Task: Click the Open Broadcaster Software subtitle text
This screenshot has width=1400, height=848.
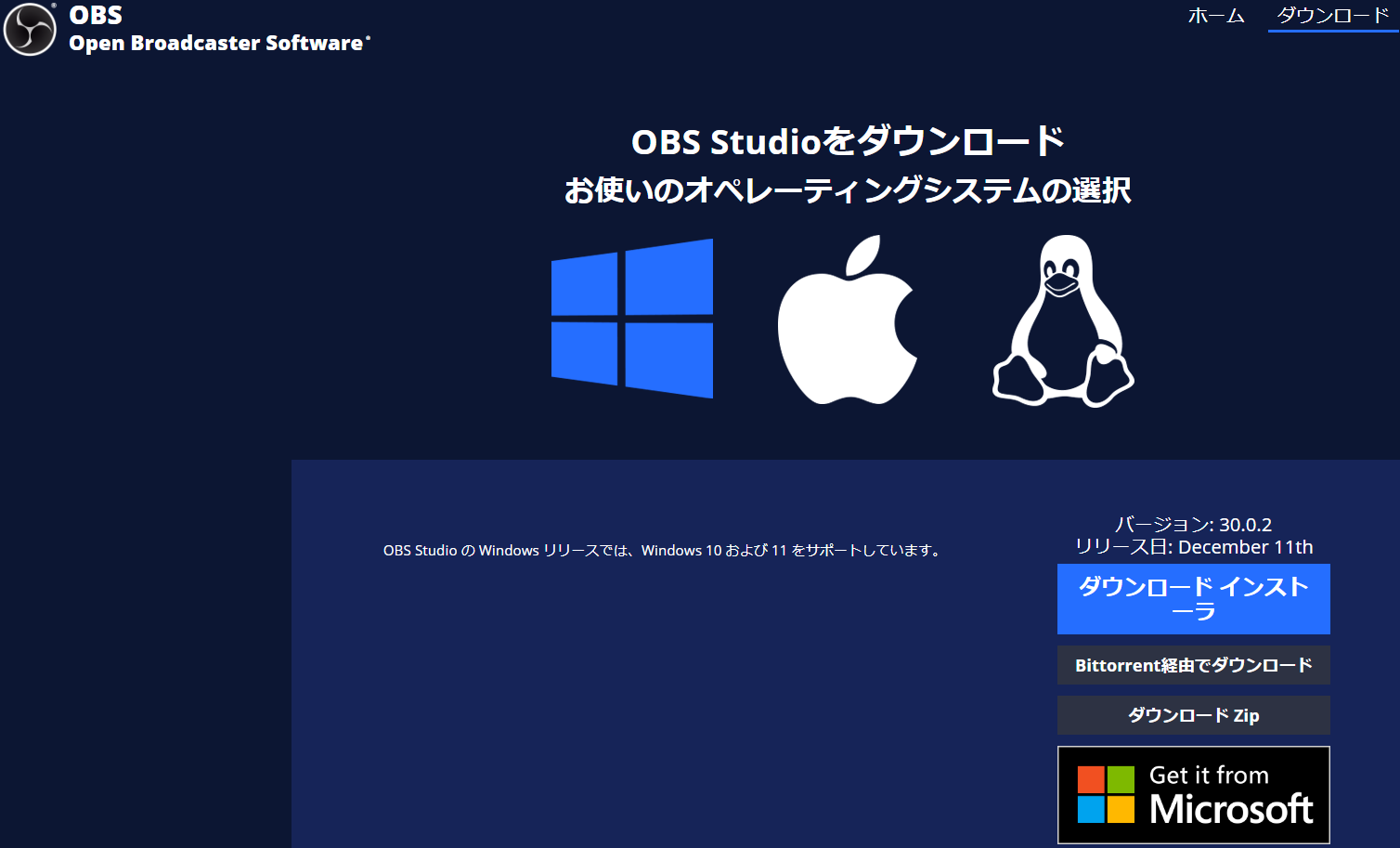Action: 218,42
